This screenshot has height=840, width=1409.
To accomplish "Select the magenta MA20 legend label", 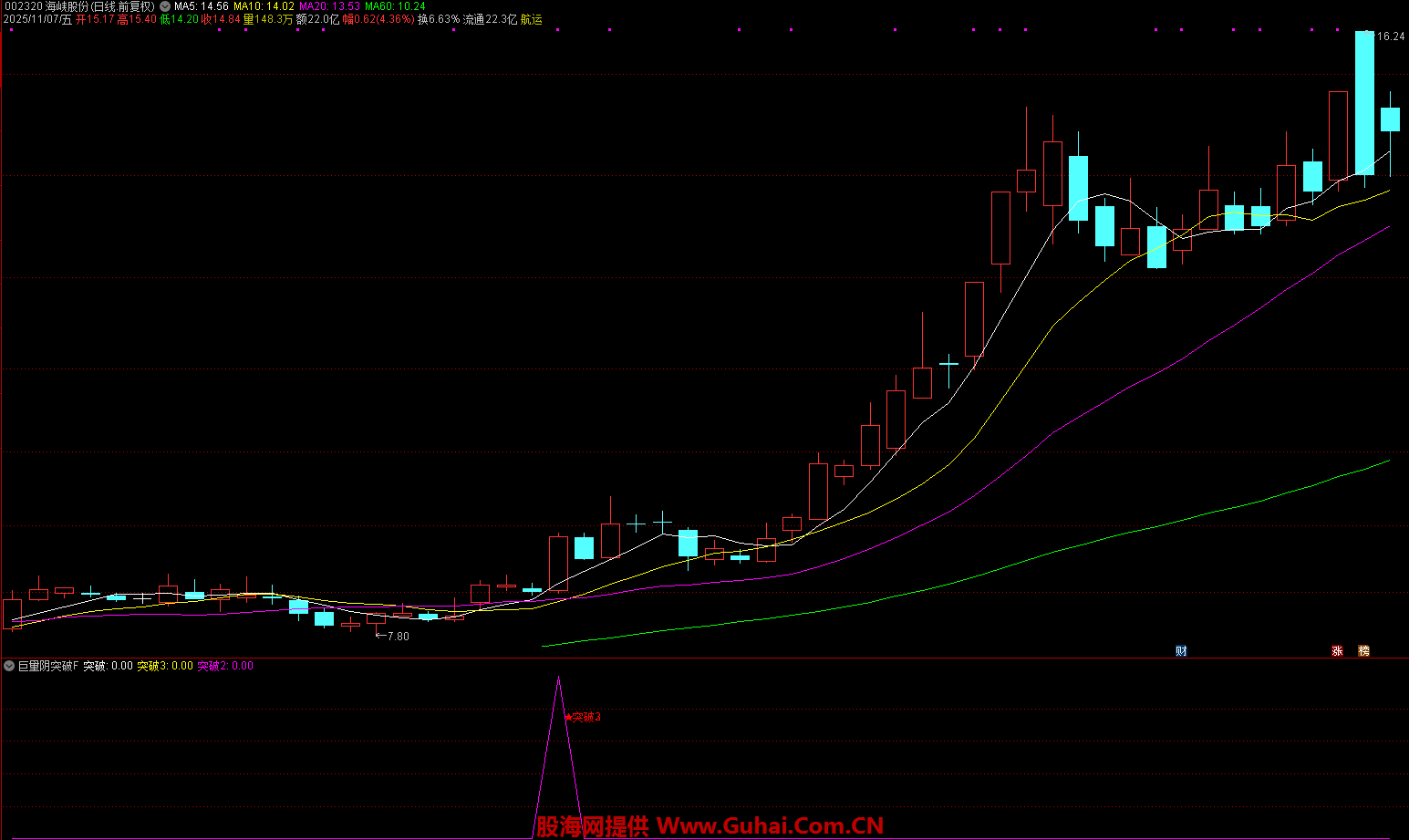I will (x=329, y=6).
